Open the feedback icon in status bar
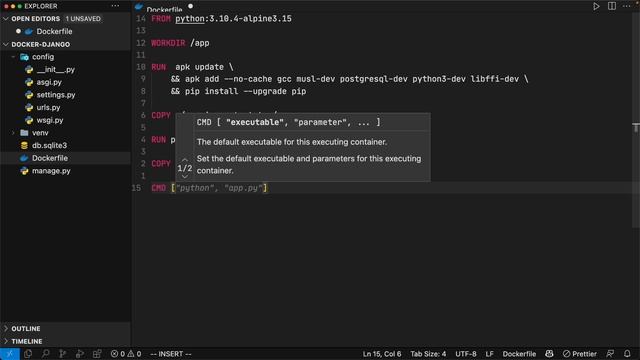Image resolution: width=640 pixels, height=360 pixels. [x=610, y=353]
